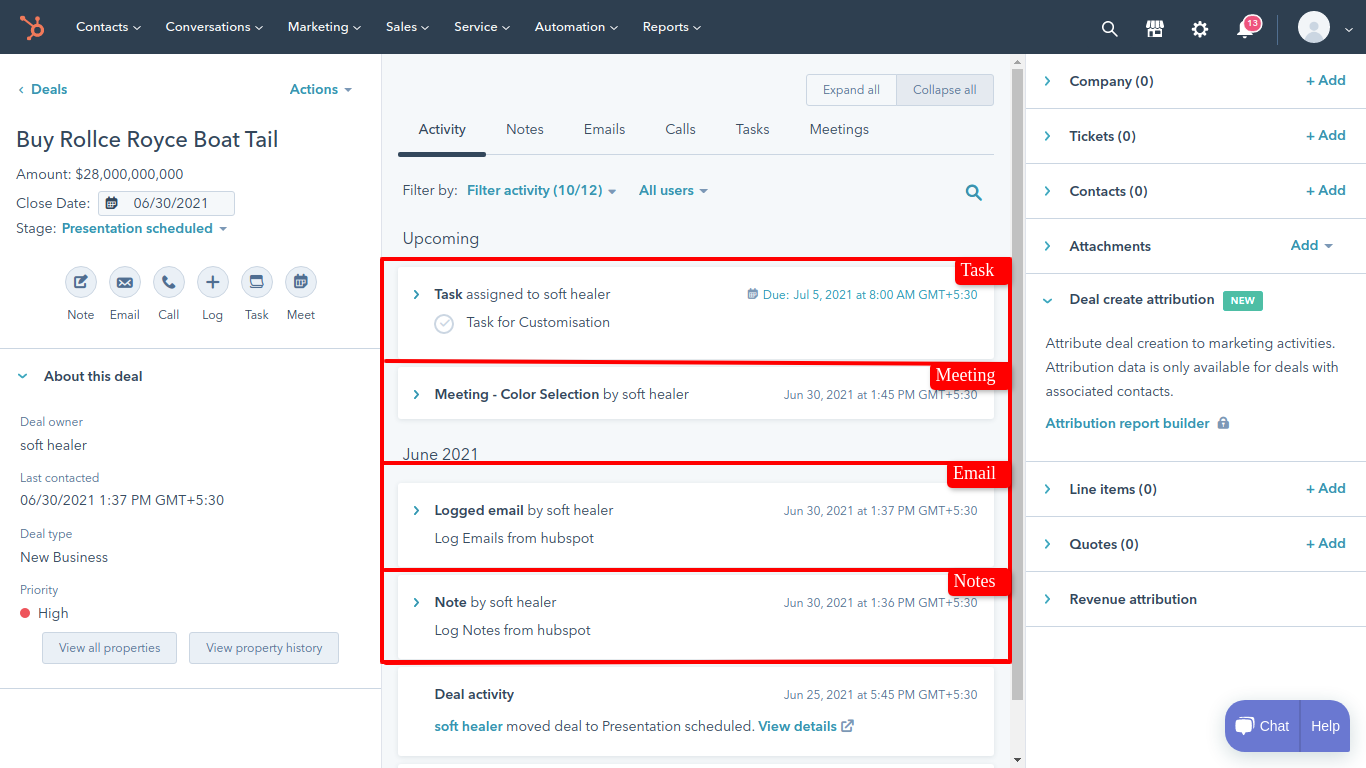1366x768 pixels.
Task: Open the Actions dropdown
Action: (x=321, y=89)
